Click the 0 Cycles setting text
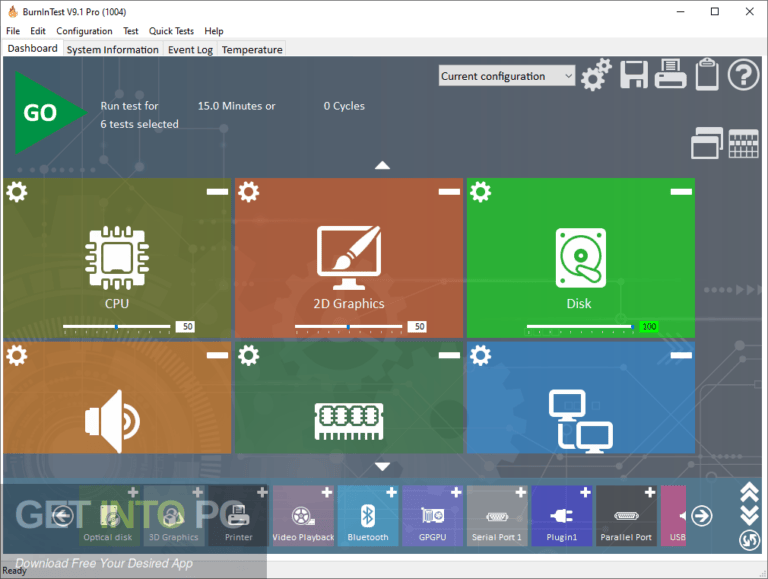The width and height of the screenshot is (768, 579). 344,106
